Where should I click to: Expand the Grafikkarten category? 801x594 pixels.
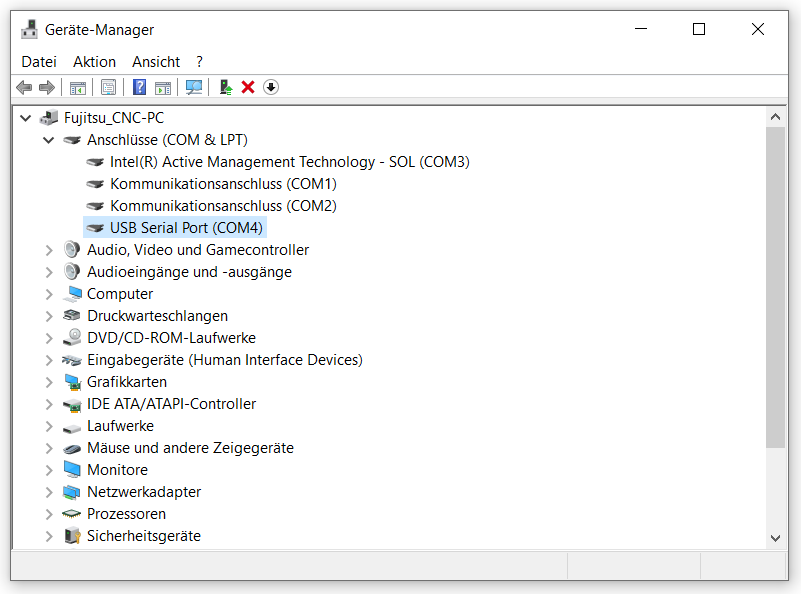pyautogui.click(x=49, y=382)
